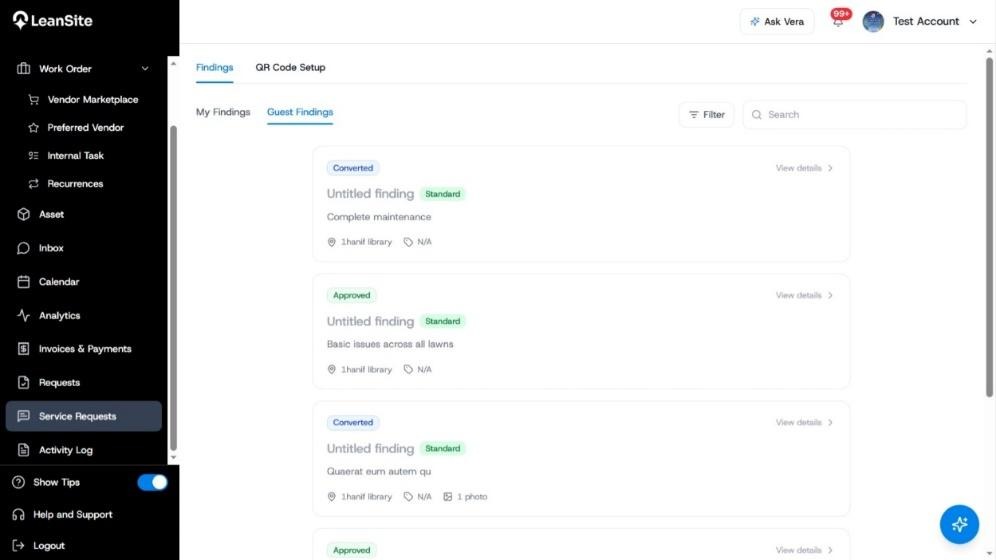
Task: Click inside the Search field
Action: point(854,115)
